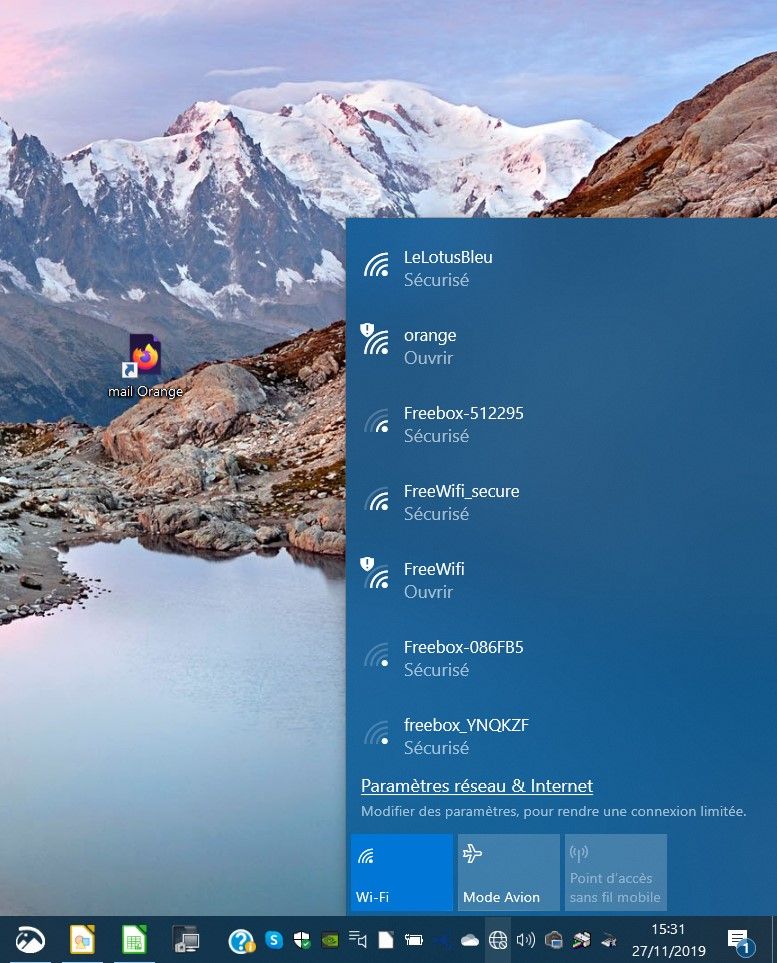The height and width of the screenshot is (963, 777).
Task: Toggle the Wi-Fi quick action tile
Action: click(401, 872)
